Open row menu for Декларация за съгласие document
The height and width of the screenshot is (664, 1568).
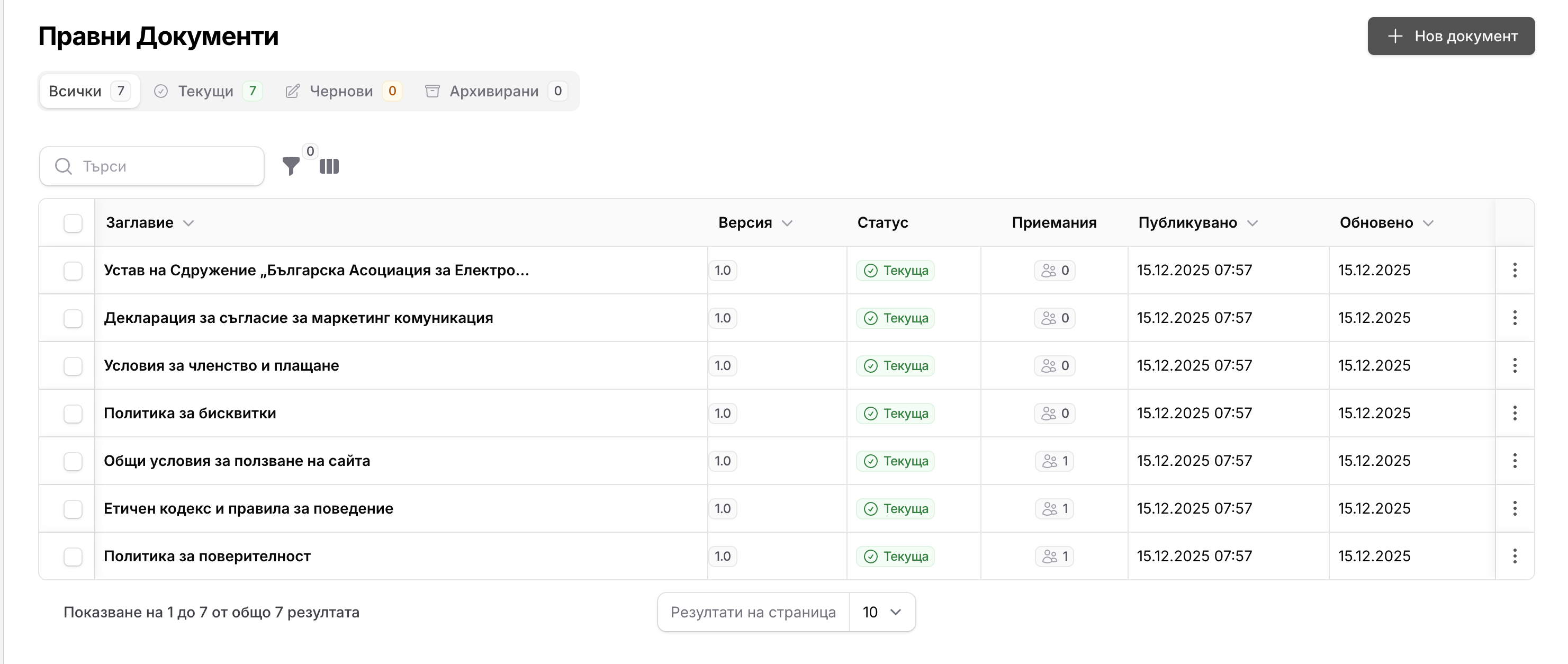(x=1515, y=318)
